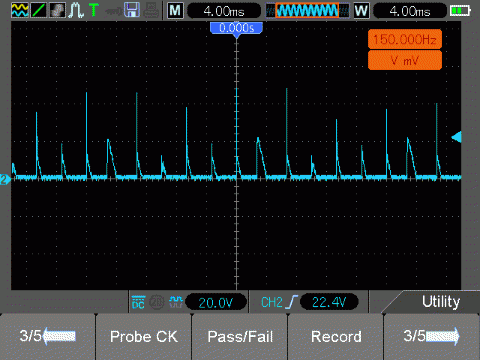Click the green diagonal line icon

coord(38,10)
